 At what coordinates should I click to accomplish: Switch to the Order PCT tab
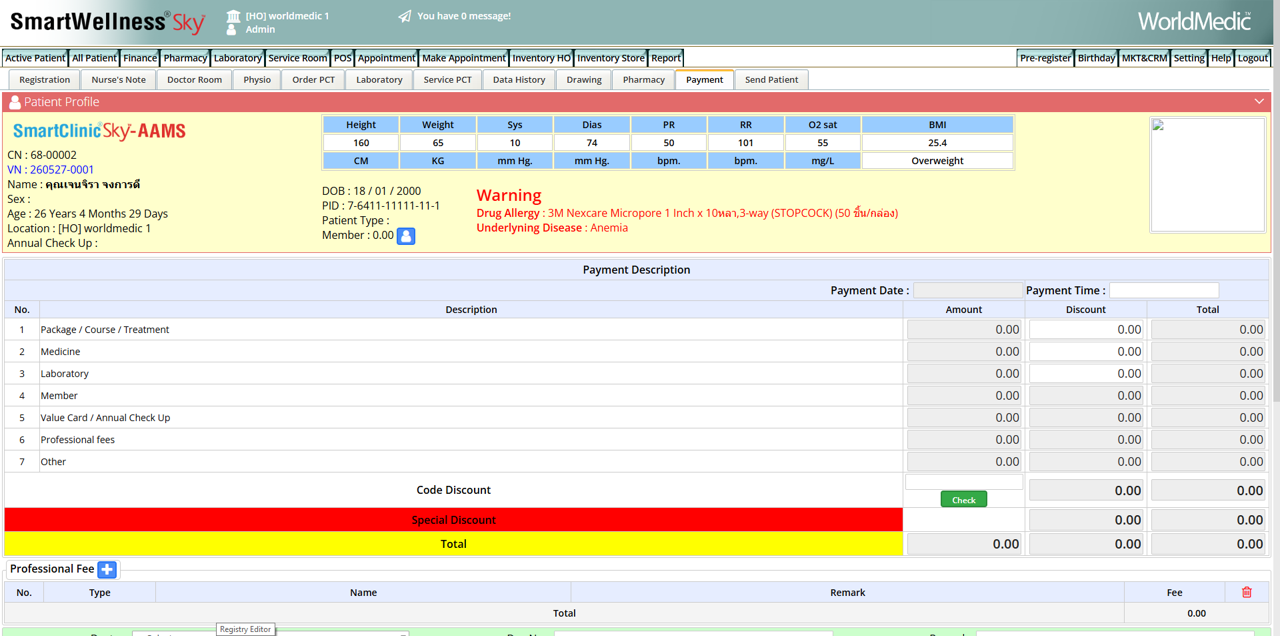pos(314,80)
